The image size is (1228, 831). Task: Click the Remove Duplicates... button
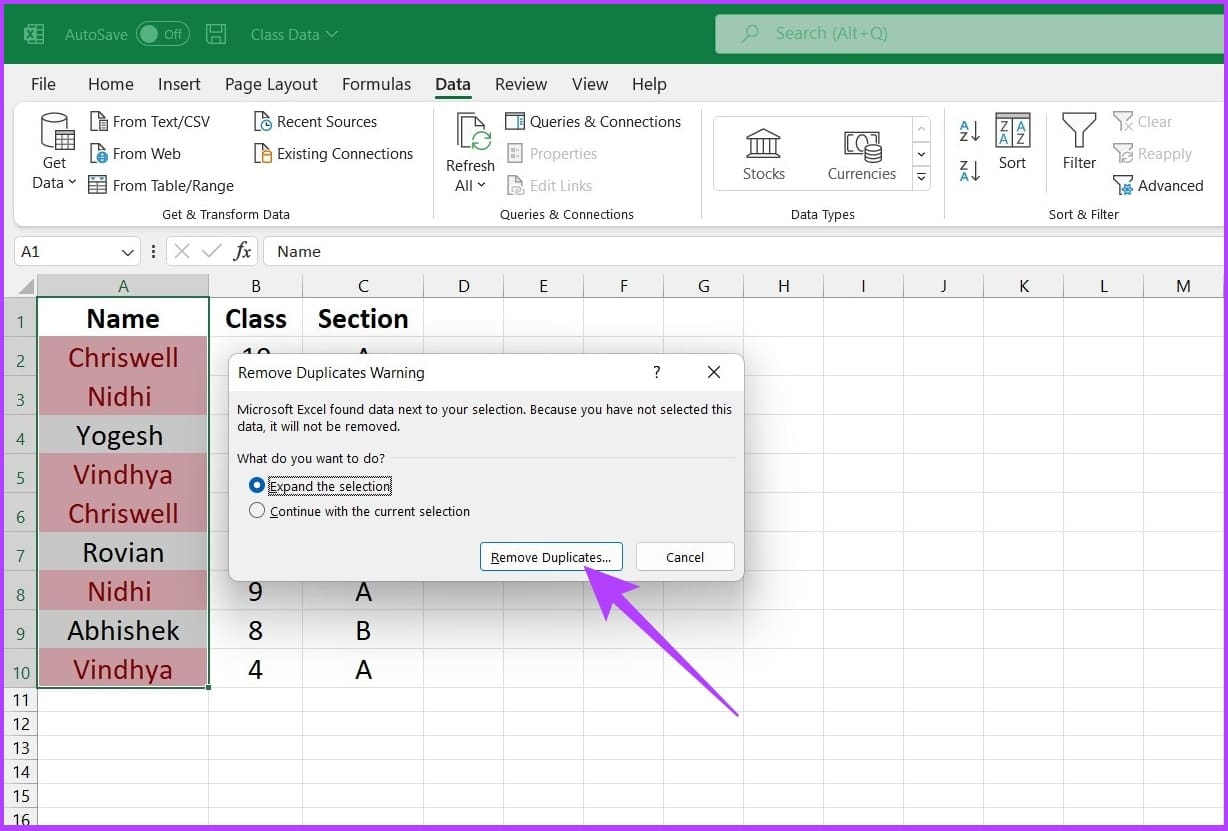tap(551, 557)
